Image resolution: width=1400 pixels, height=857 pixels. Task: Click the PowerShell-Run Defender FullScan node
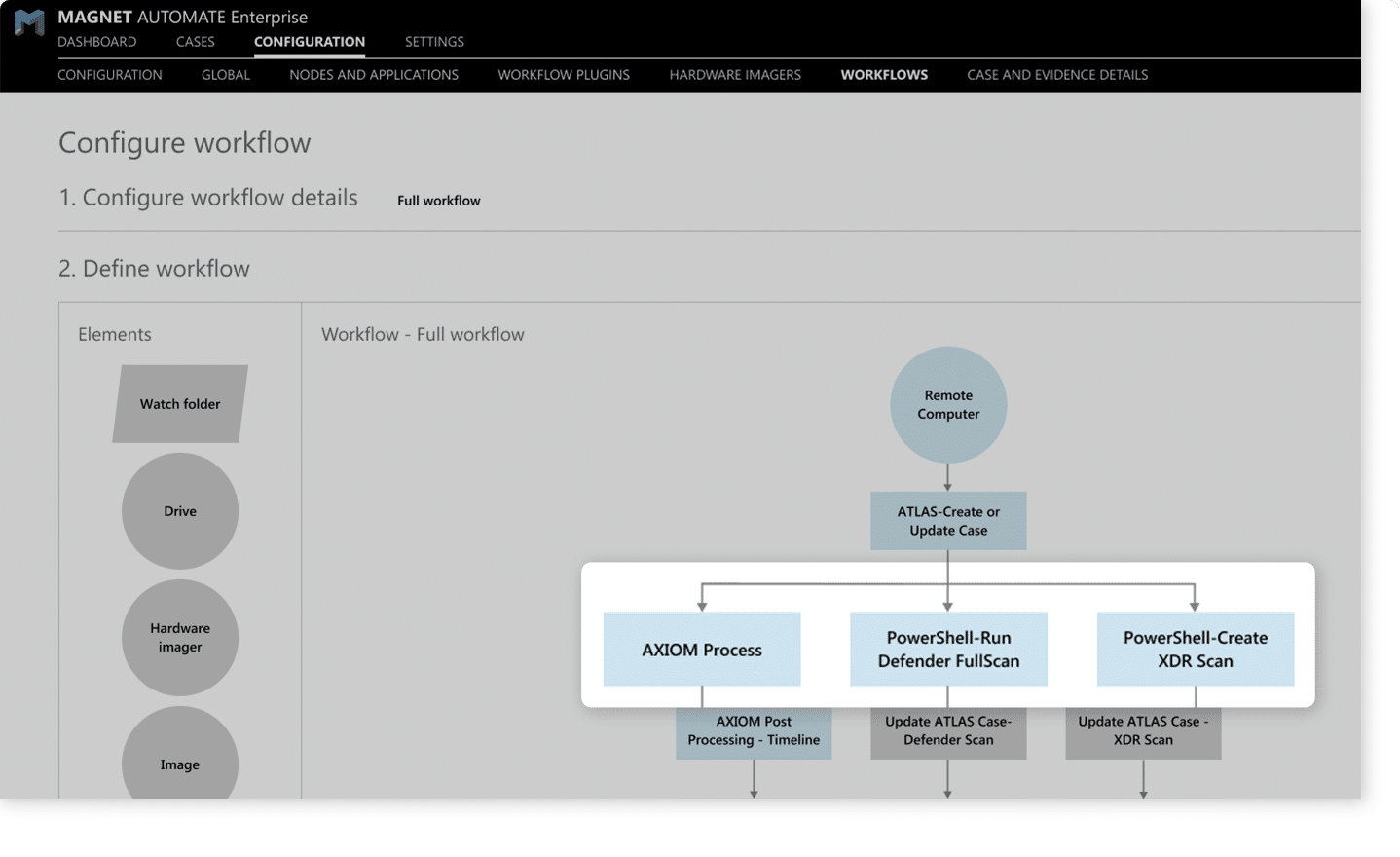pyautogui.click(x=948, y=650)
